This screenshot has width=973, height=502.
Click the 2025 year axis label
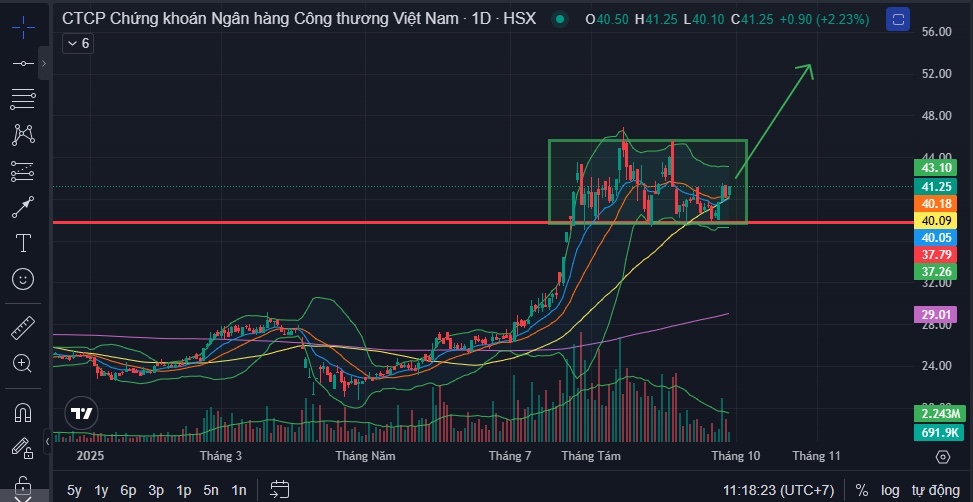coord(90,456)
